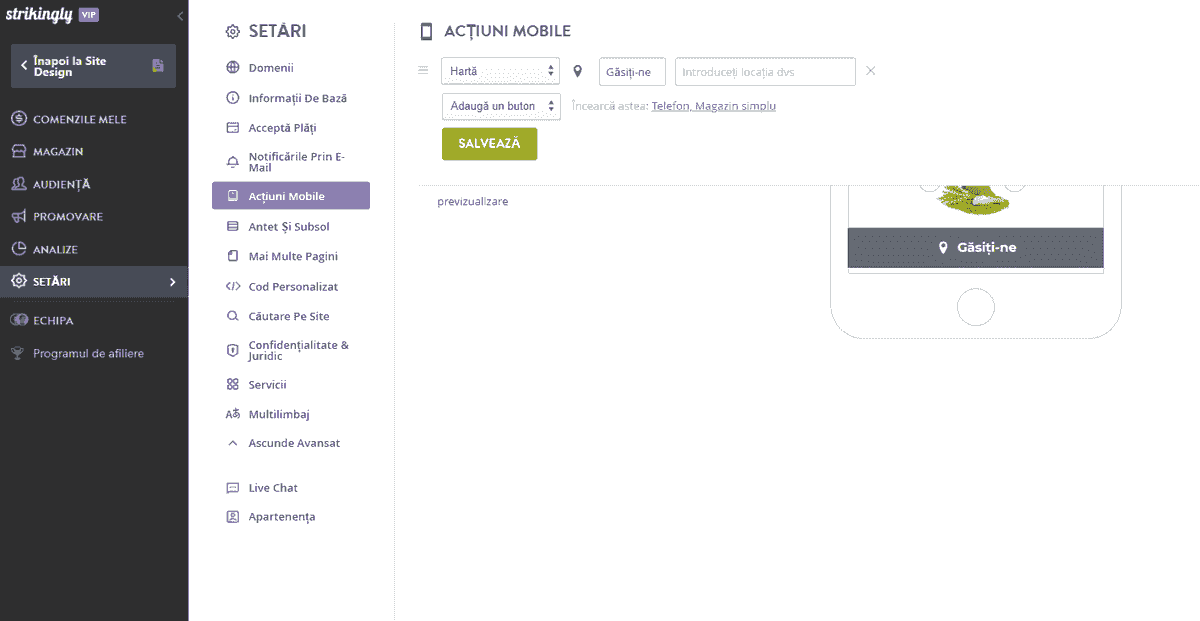Click the Antet Și Subsol layout icon
Screen dimensions: 1200x621
click(x=233, y=227)
